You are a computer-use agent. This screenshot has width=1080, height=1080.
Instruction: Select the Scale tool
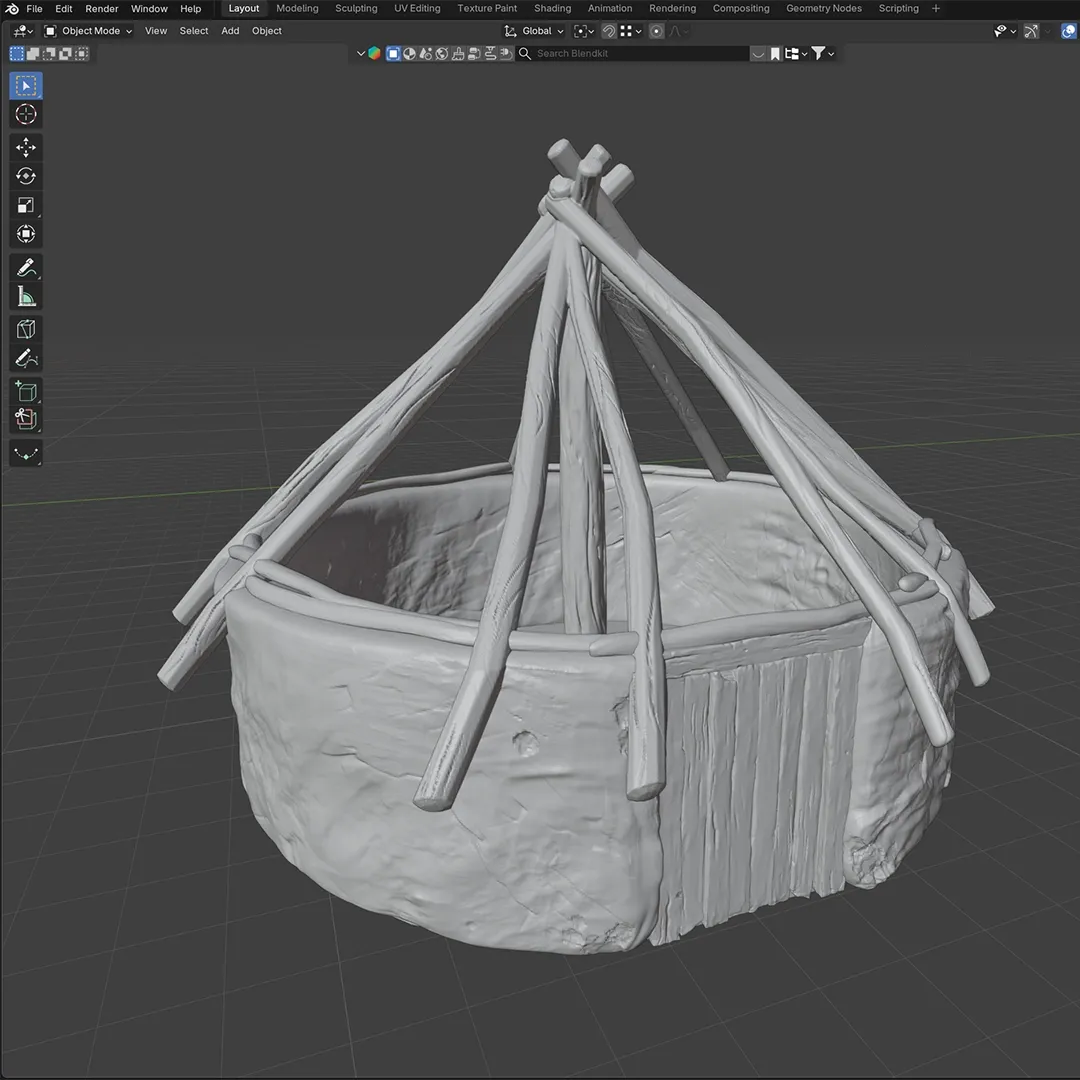[x=25, y=205]
